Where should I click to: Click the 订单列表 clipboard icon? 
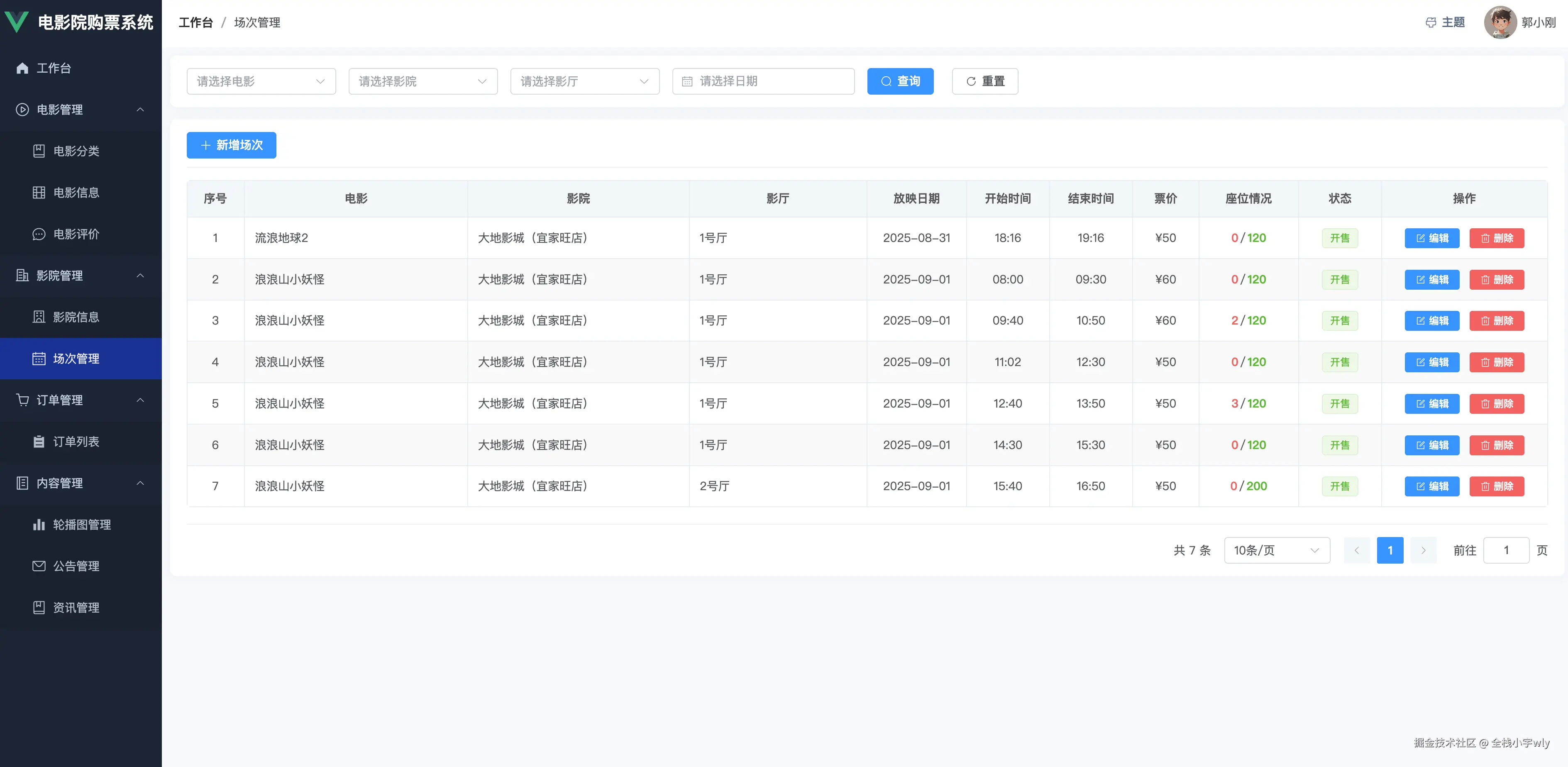(39, 442)
